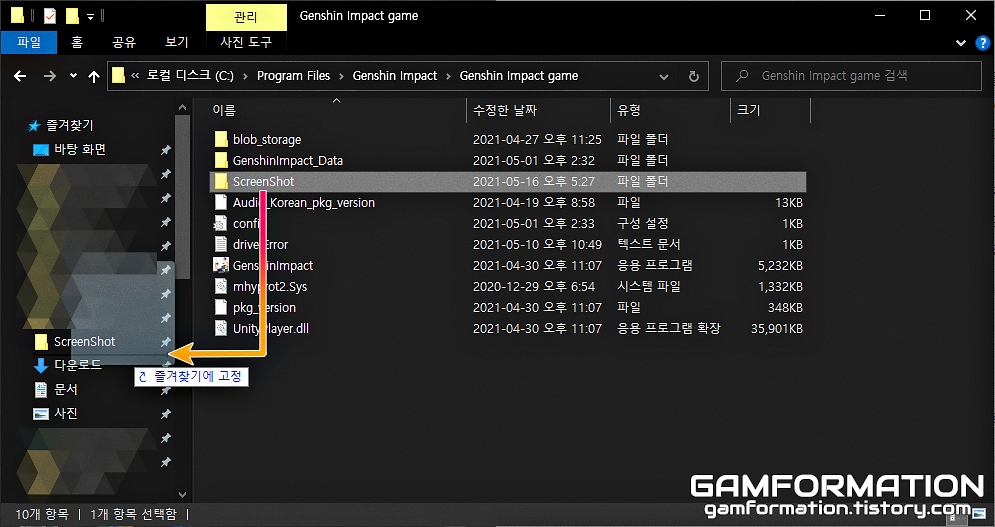This screenshot has height=527, width=995.
Task: Open the 파일 menu tab
Action: [29, 42]
